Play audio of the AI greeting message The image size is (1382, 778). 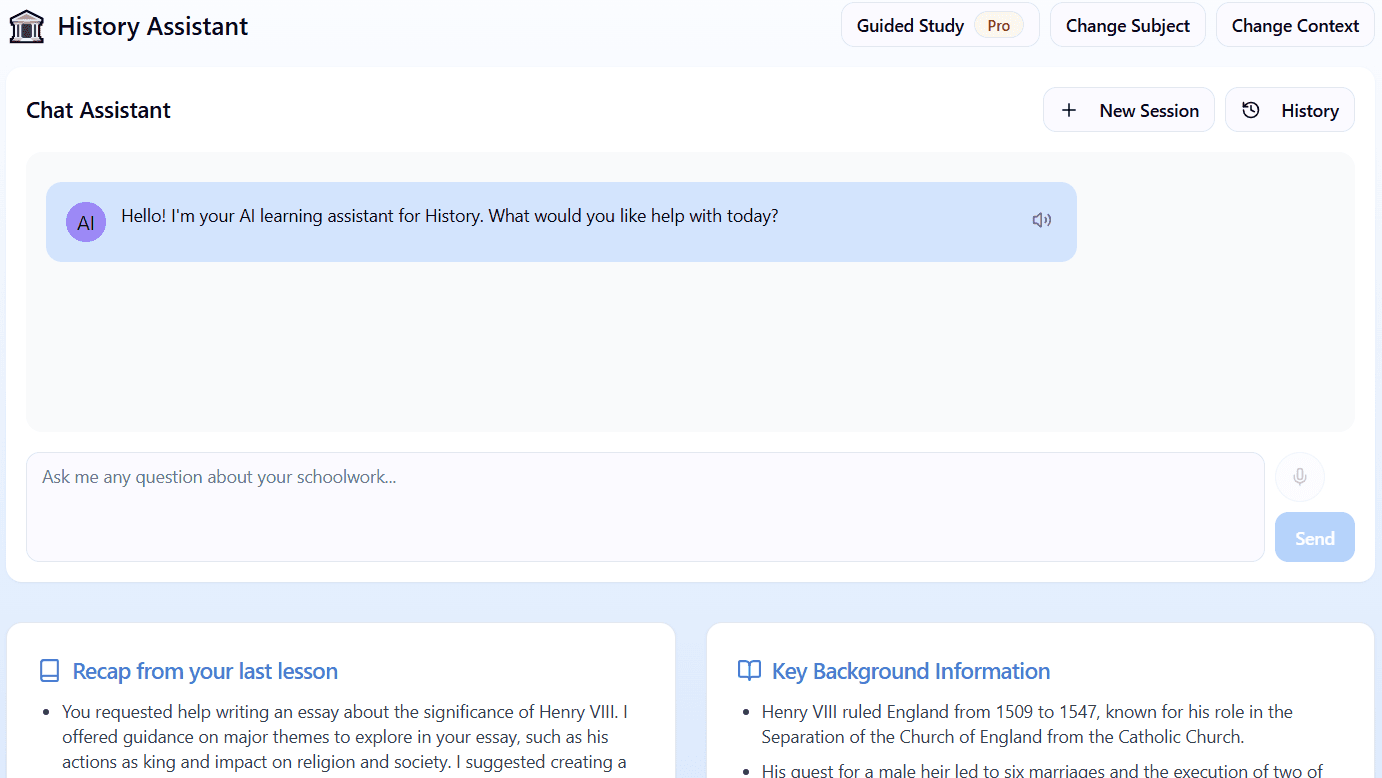coord(1041,219)
